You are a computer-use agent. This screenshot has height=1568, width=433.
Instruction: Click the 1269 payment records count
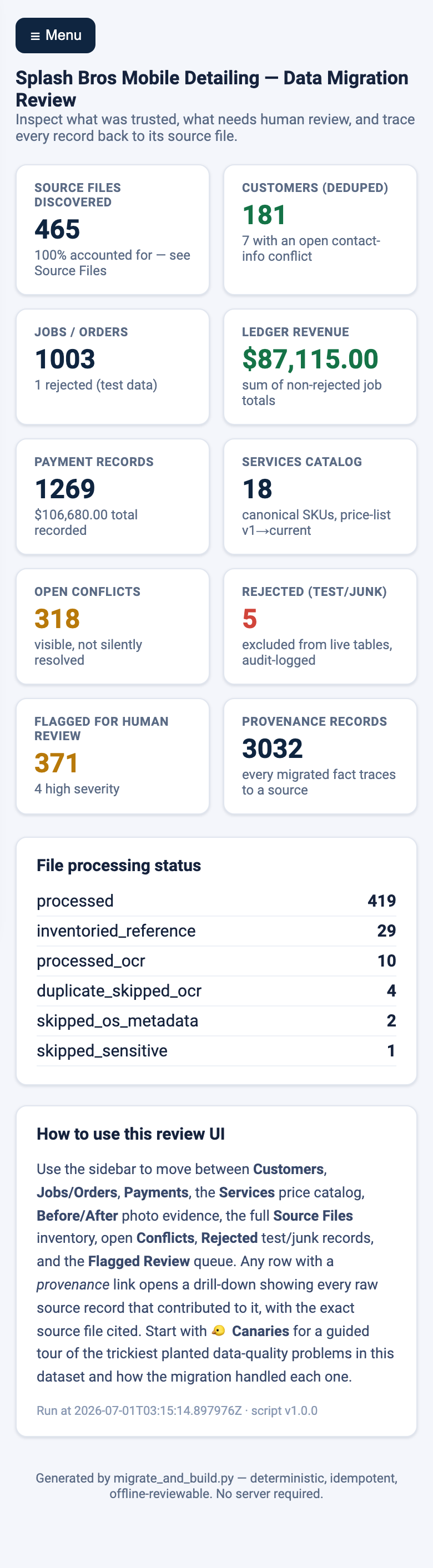[x=65, y=489]
